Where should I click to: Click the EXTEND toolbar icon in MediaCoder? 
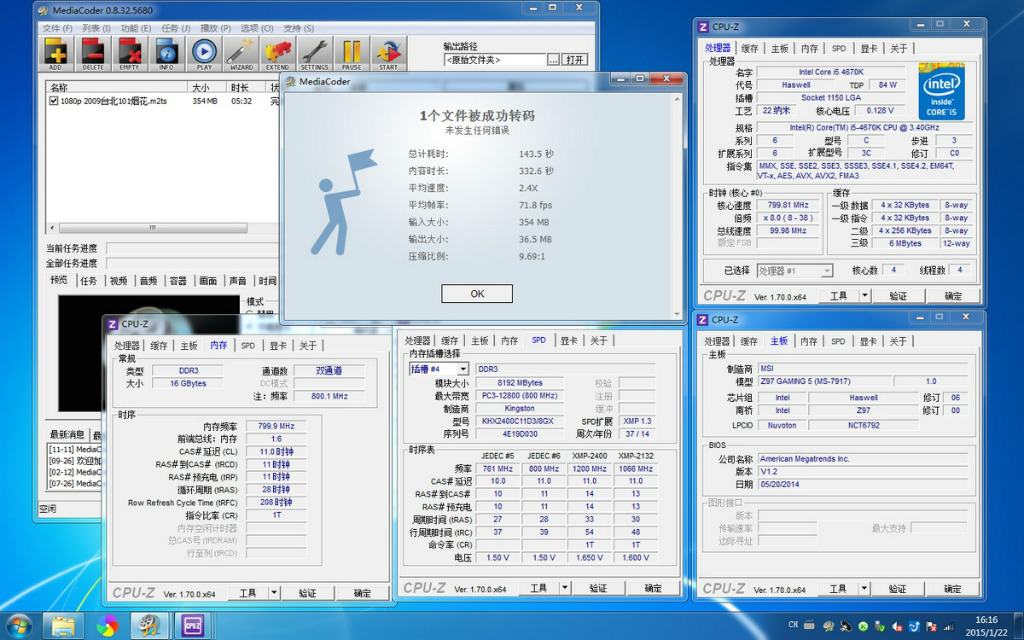click(x=278, y=54)
